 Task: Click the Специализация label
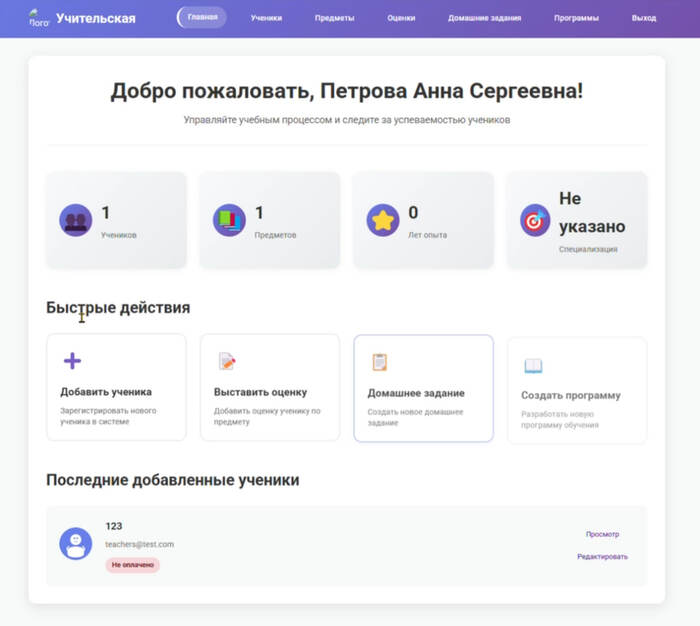tap(588, 249)
